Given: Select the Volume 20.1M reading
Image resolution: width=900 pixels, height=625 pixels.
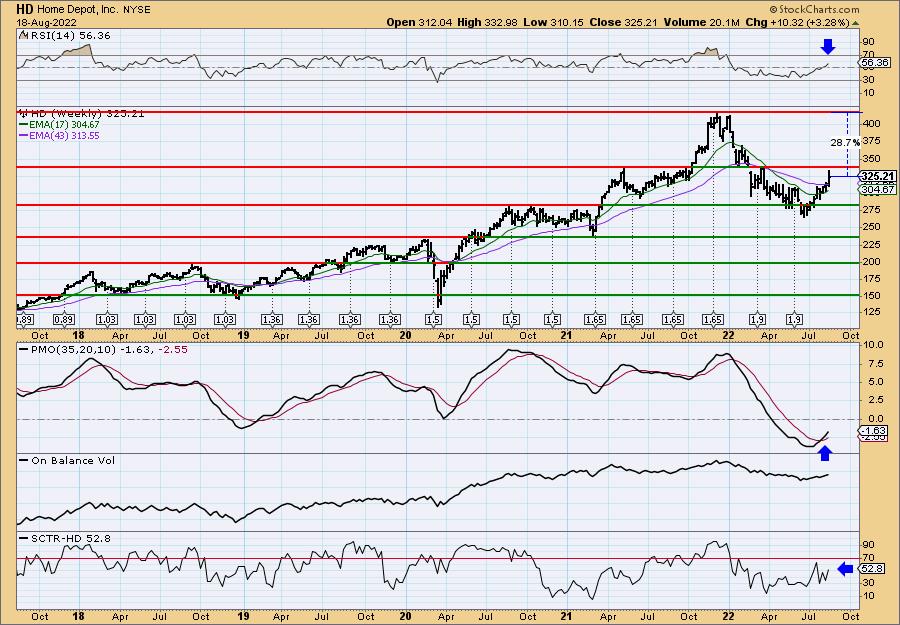Looking at the screenshot, I should 702,22.
